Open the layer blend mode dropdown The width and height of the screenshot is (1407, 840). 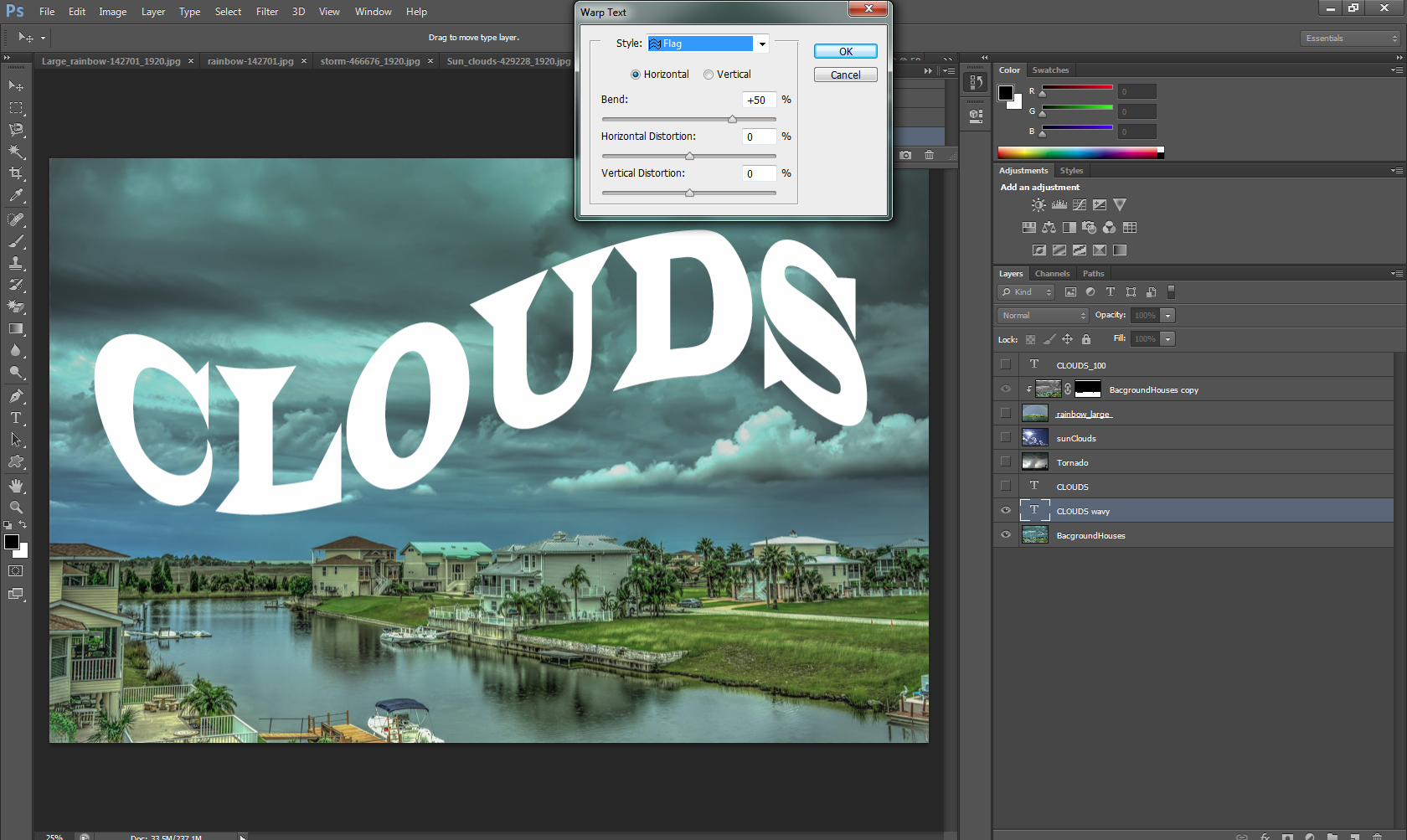point(1043,316)
